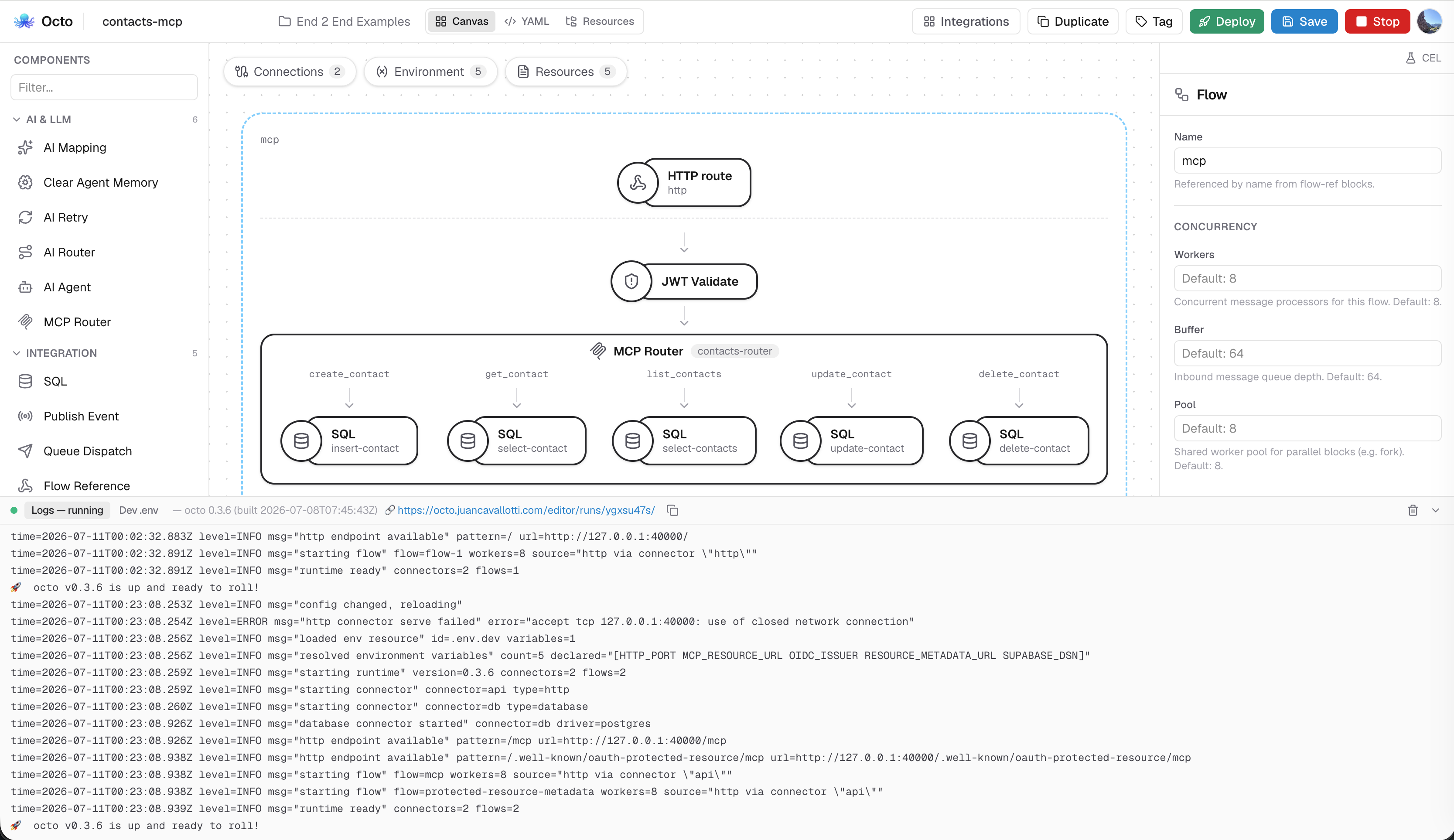Switch to the Resources top tab
Viewport: 1454px width, 840px height.
click(600, 21)
